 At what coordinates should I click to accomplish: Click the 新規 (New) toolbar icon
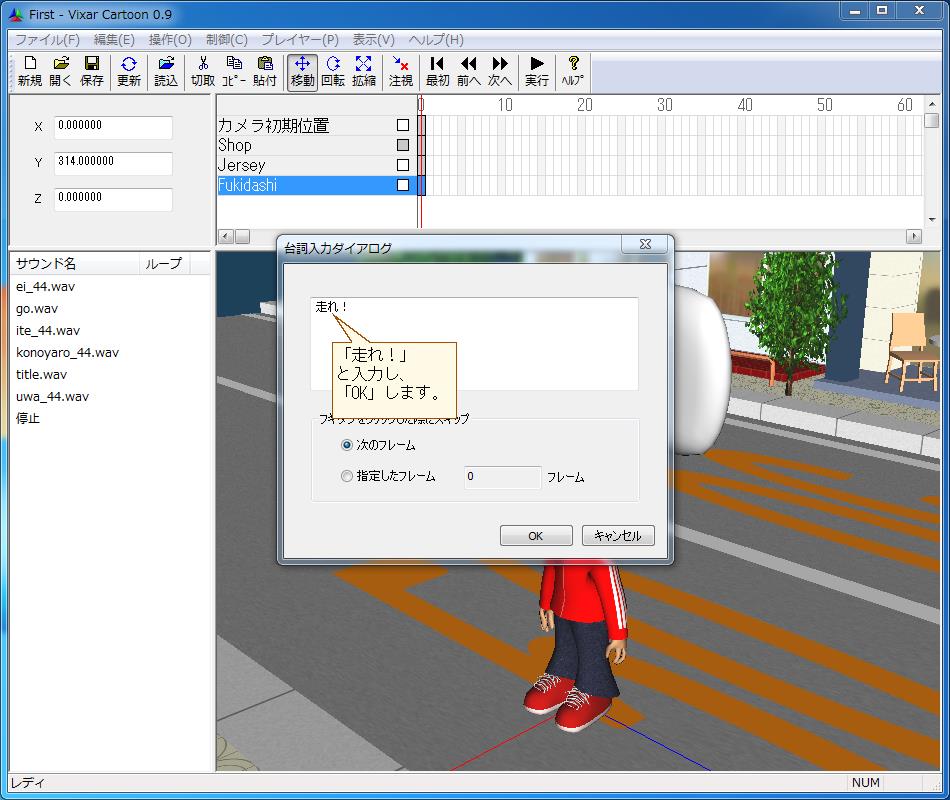(29, 71)
